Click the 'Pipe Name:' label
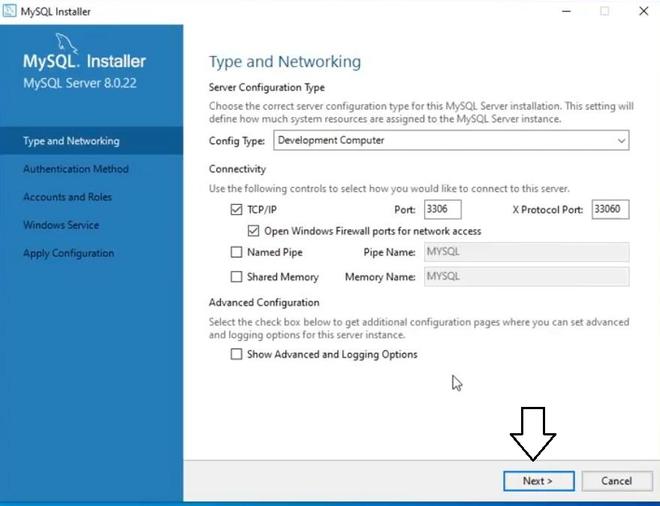This screenshot has width=660, height=506. [389, 253]
